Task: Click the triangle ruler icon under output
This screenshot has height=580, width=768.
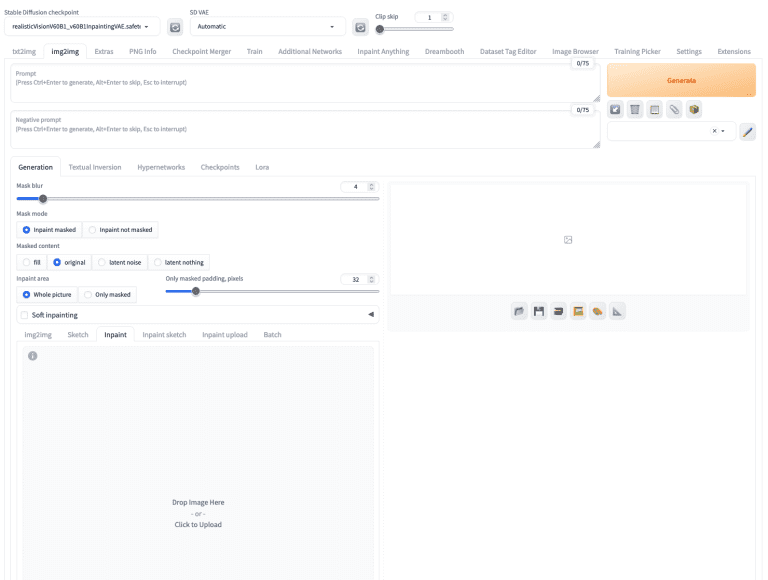Action: (x=617, y=311)
